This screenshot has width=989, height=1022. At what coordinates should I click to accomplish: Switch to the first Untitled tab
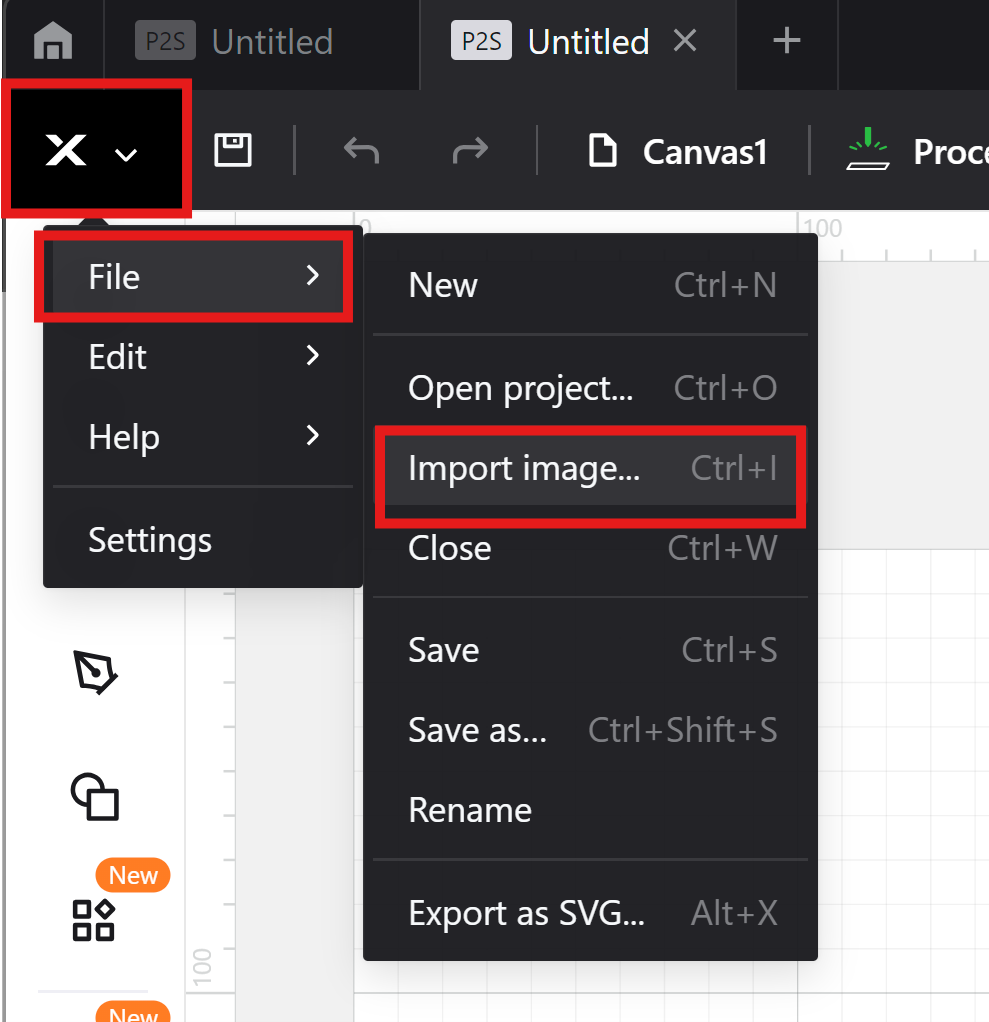pyautogui.click(x=235, y=42)
